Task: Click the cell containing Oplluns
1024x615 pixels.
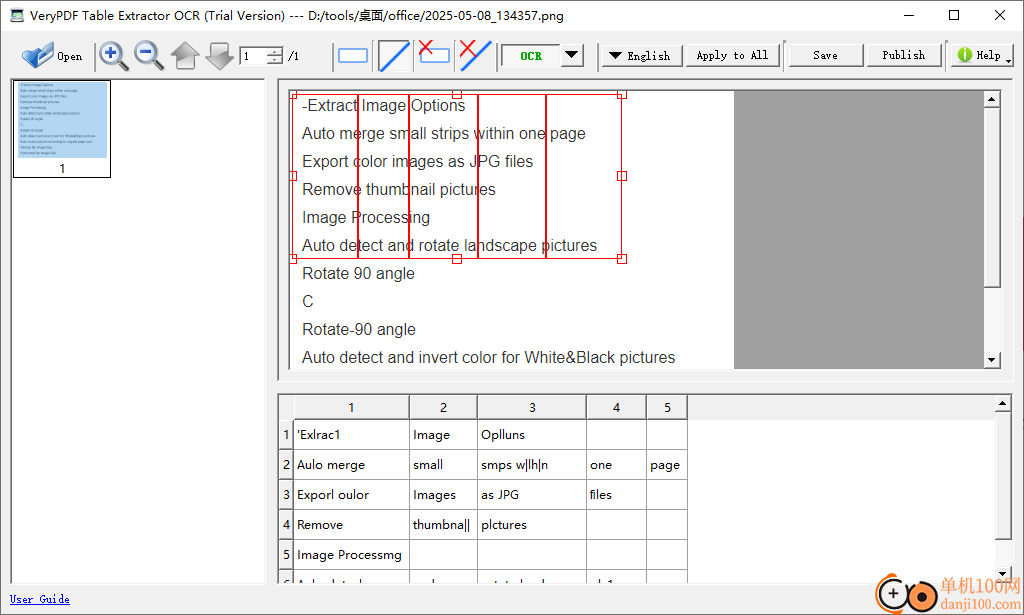Action: point(532,435)
